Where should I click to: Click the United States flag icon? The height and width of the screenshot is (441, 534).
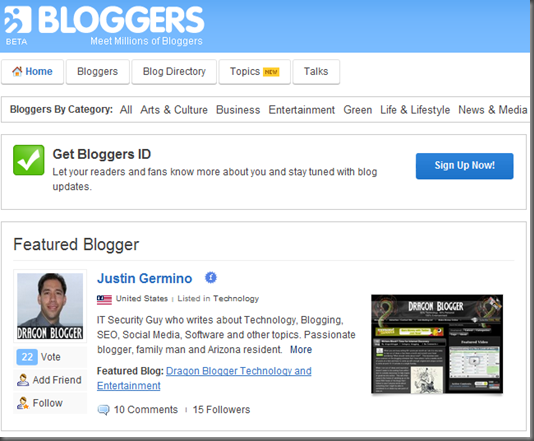pos(104,299)
